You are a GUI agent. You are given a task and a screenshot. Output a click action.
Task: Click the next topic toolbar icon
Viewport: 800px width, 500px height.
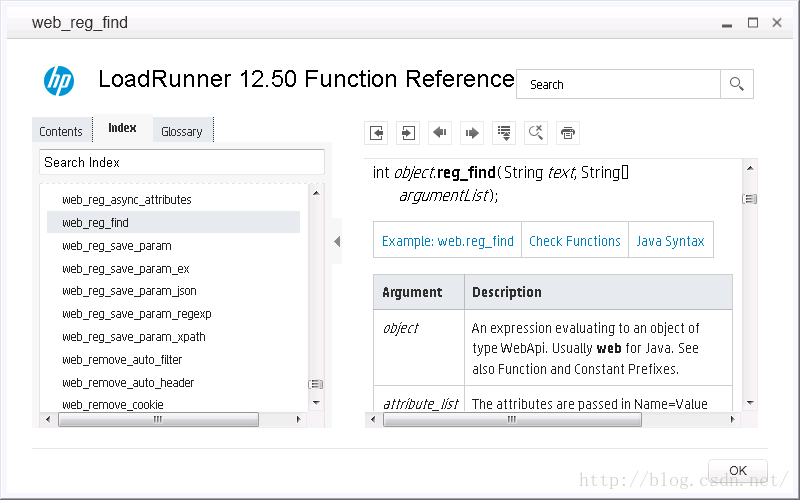point(408,133)
